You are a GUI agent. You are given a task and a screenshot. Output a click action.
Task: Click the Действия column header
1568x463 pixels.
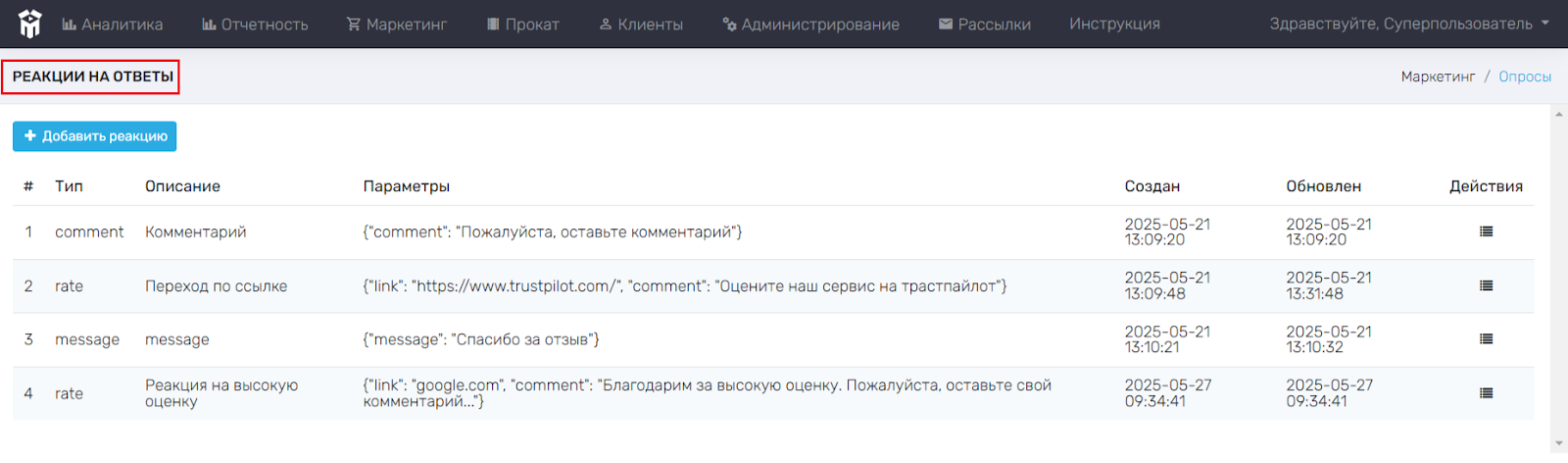point(1486,186)
